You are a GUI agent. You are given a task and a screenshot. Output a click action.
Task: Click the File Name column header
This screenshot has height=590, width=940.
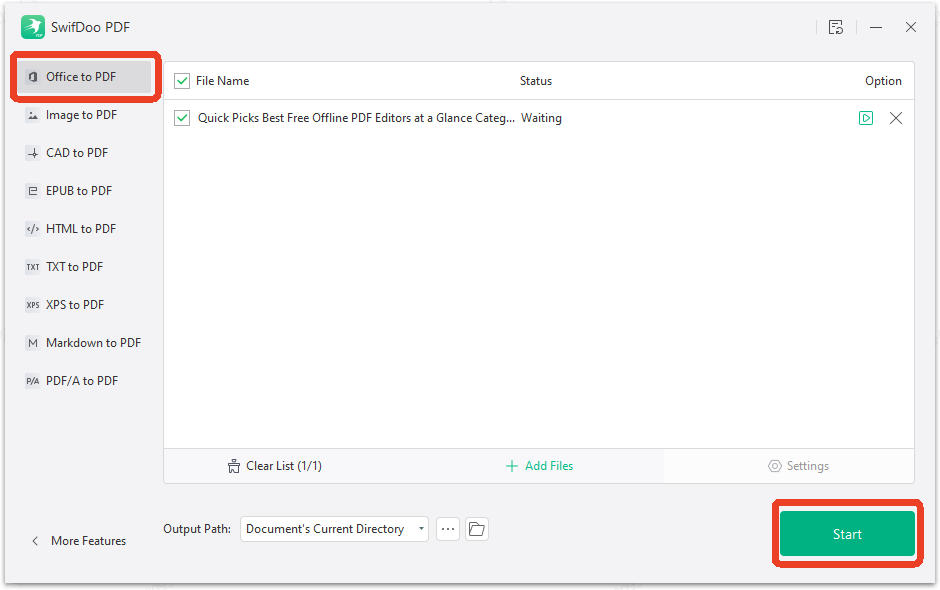[222, 81]
